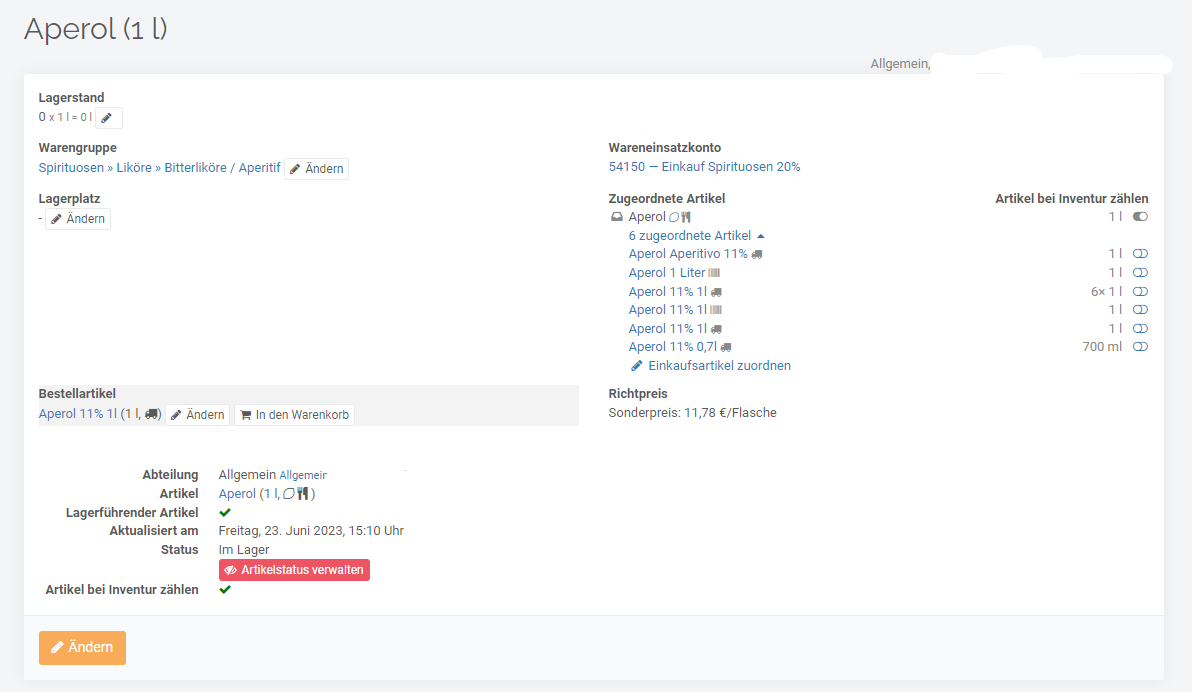
Task: Click the orange Ändern button
Action: [x=82, y=648]
